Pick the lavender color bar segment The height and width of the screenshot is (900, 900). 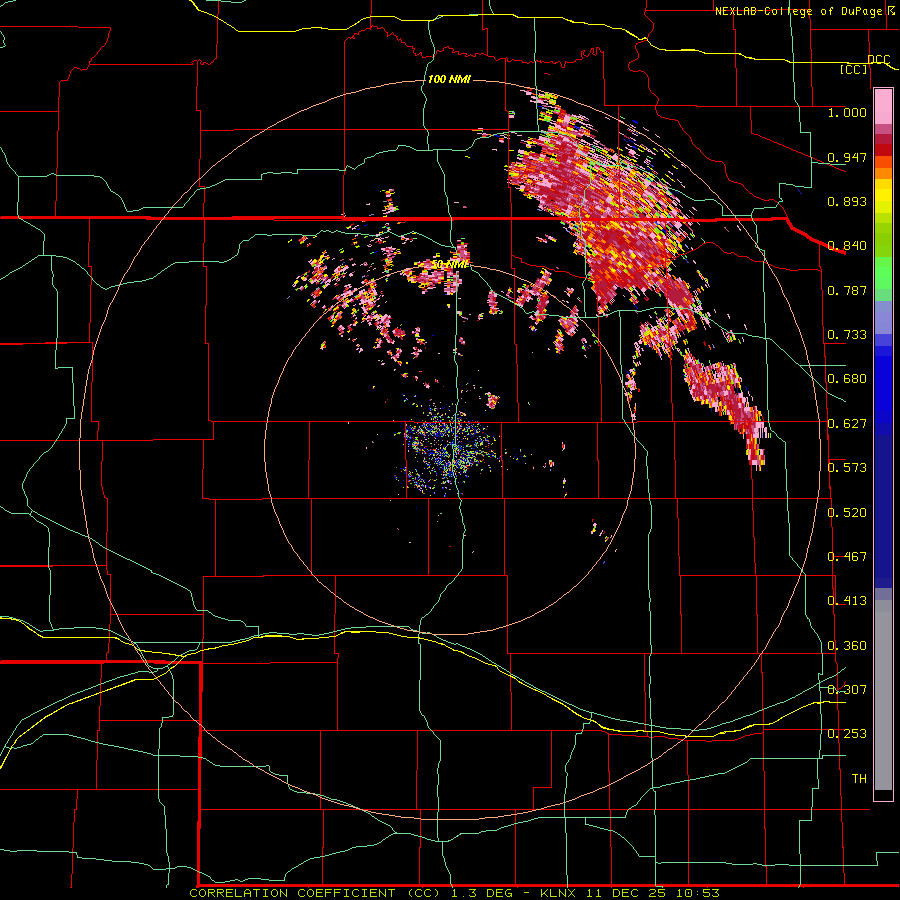pyautogui.click(x=883, y=317)
